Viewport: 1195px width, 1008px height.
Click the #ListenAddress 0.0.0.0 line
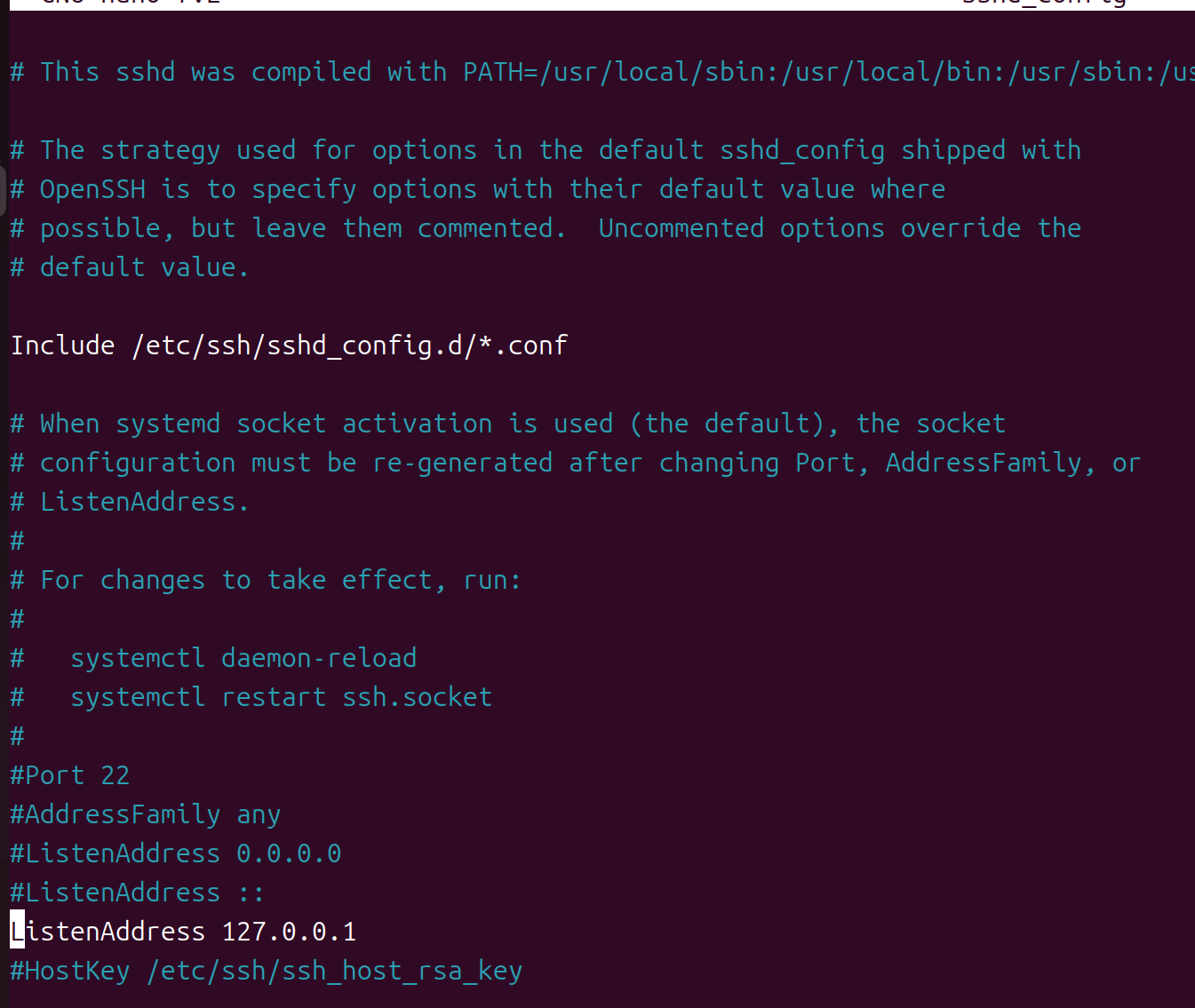pos(176,853)
